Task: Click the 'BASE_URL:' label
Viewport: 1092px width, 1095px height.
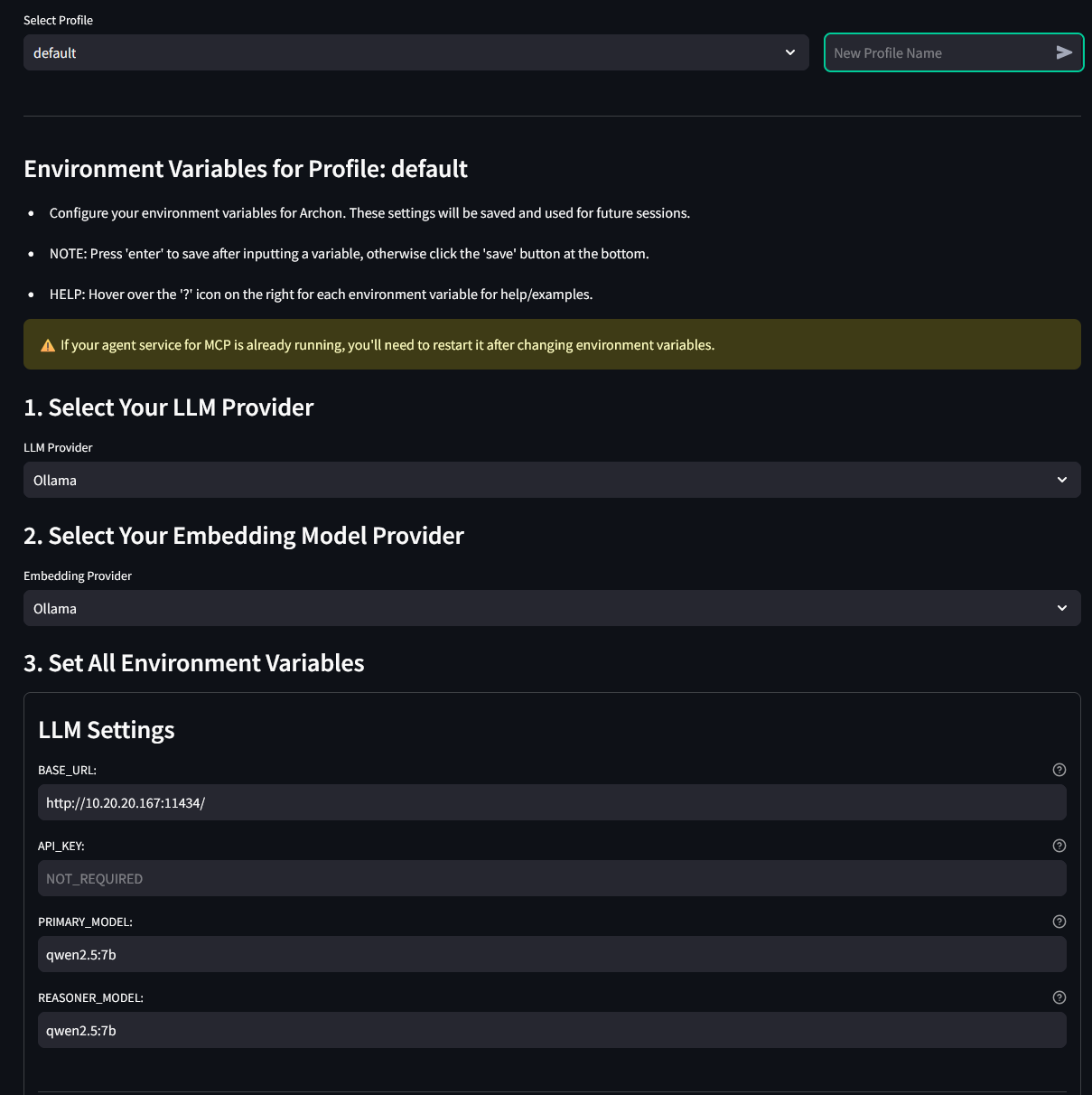Action: [67, 770]
